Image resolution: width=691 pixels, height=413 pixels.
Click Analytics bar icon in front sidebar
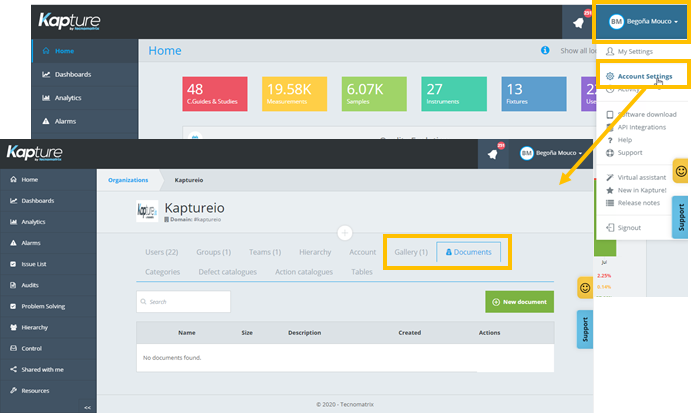click(13, 222)
